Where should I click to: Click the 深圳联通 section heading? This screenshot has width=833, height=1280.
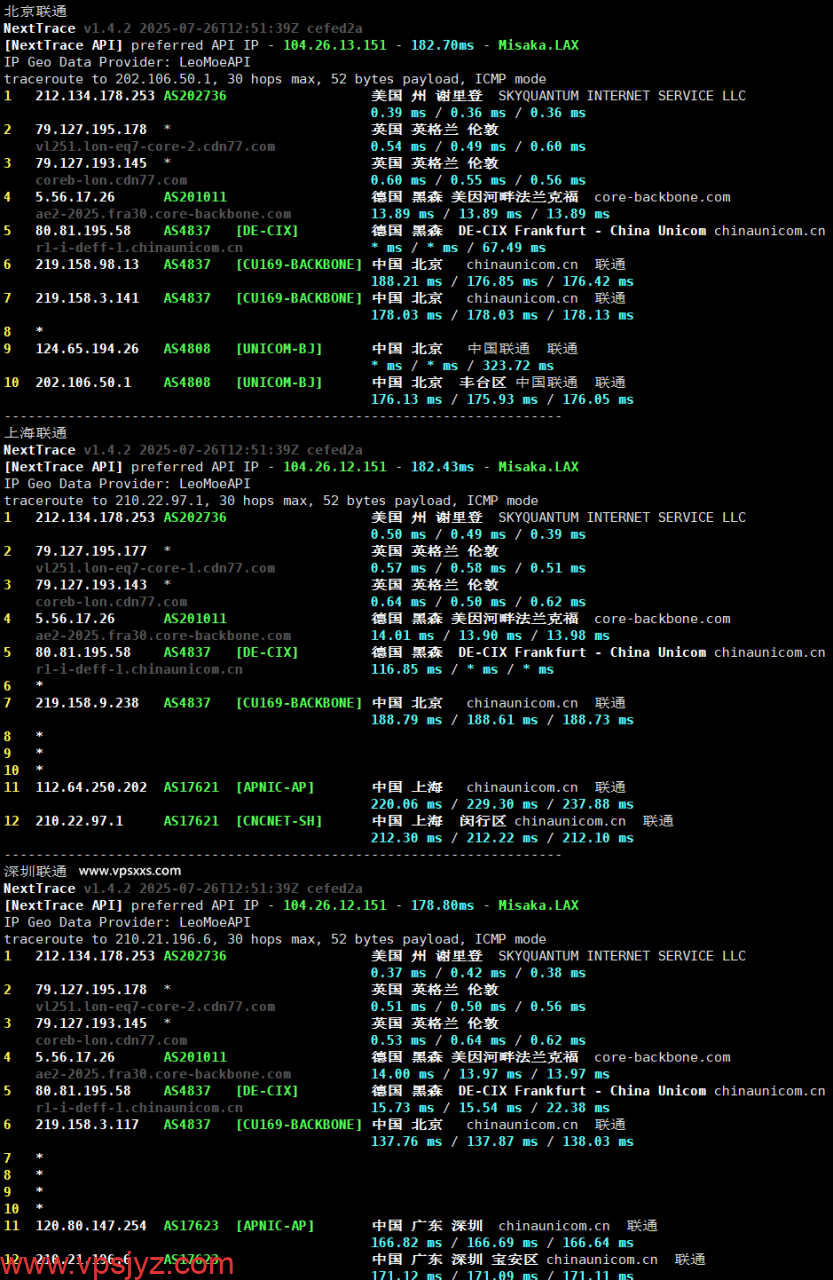[x=35, y=871]
